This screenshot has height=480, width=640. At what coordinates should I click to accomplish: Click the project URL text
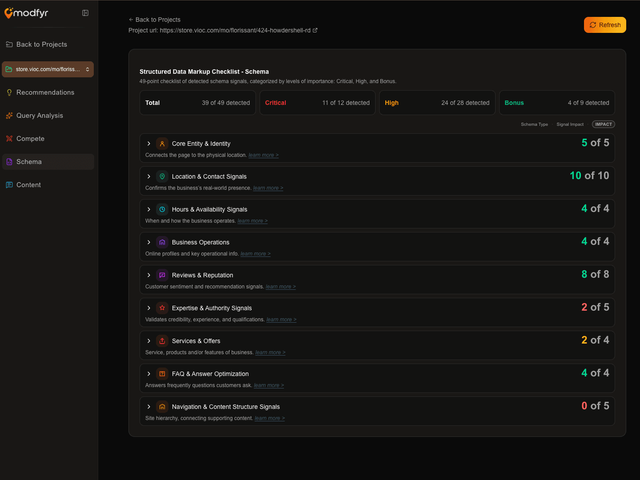(x=235, y=31)
